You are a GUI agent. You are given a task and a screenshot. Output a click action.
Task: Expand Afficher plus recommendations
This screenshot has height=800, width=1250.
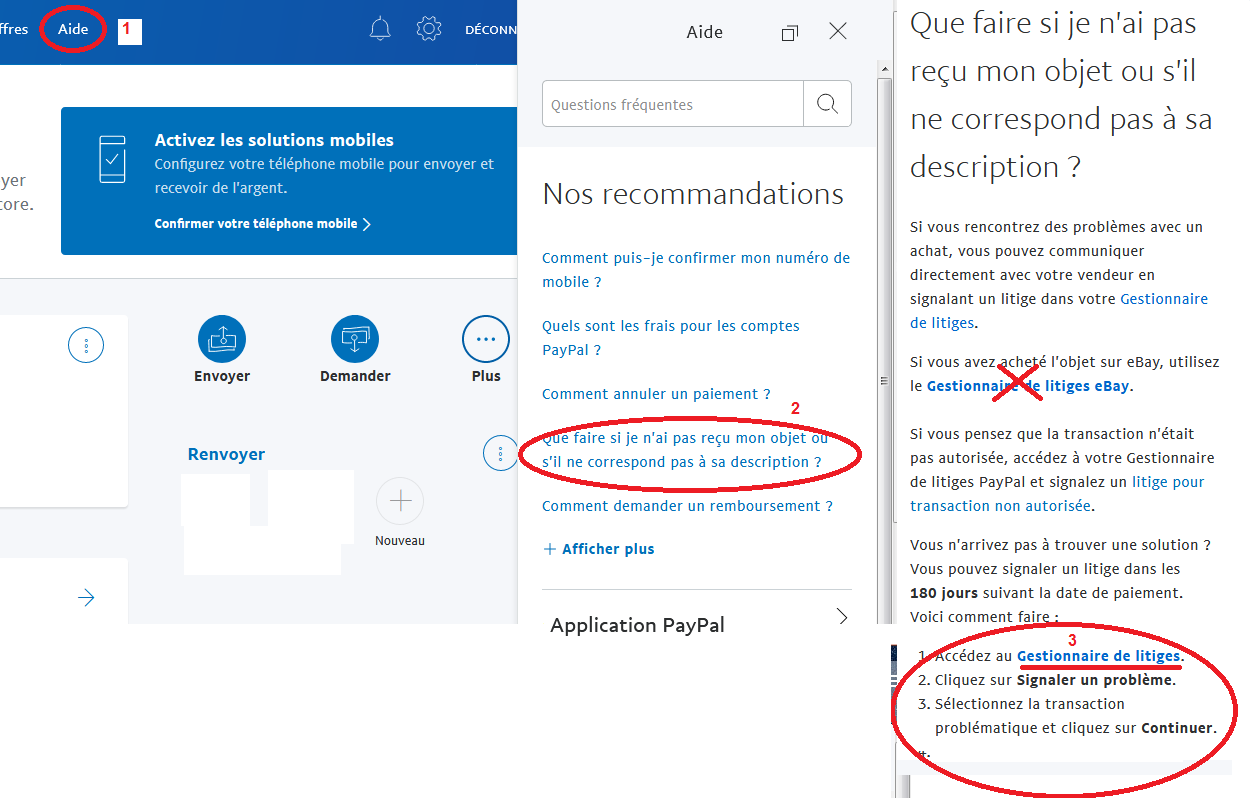tap(599, 549)
